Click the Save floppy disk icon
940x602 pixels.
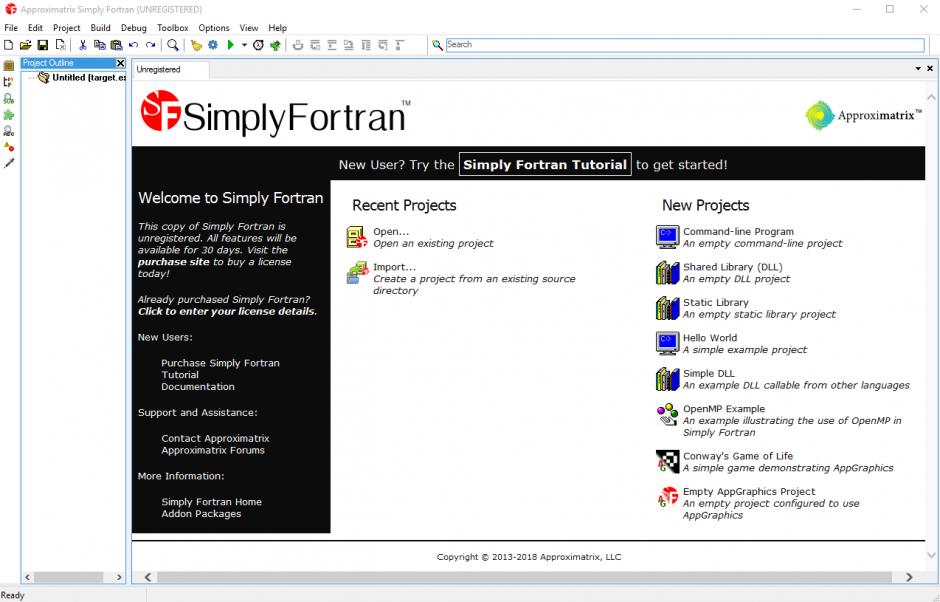point(43,45)
